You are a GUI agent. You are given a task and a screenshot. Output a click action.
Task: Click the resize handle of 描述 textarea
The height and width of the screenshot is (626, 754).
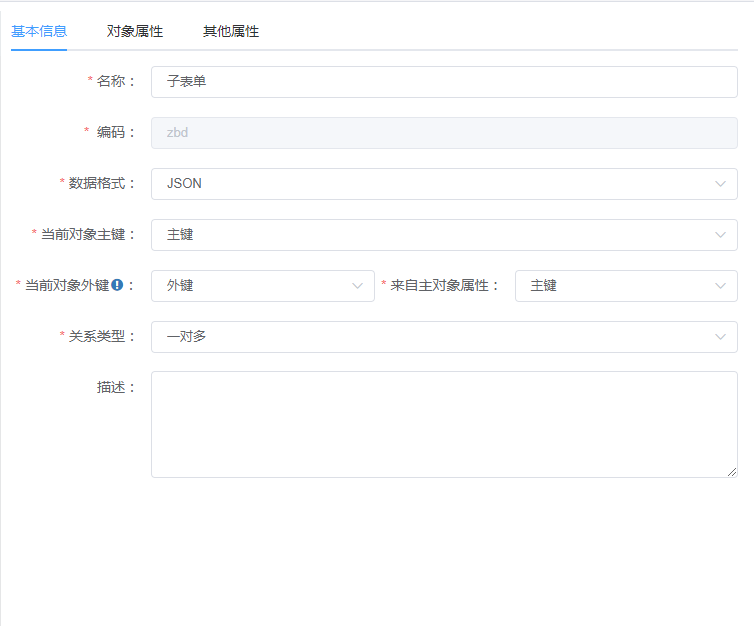point(732,472)
